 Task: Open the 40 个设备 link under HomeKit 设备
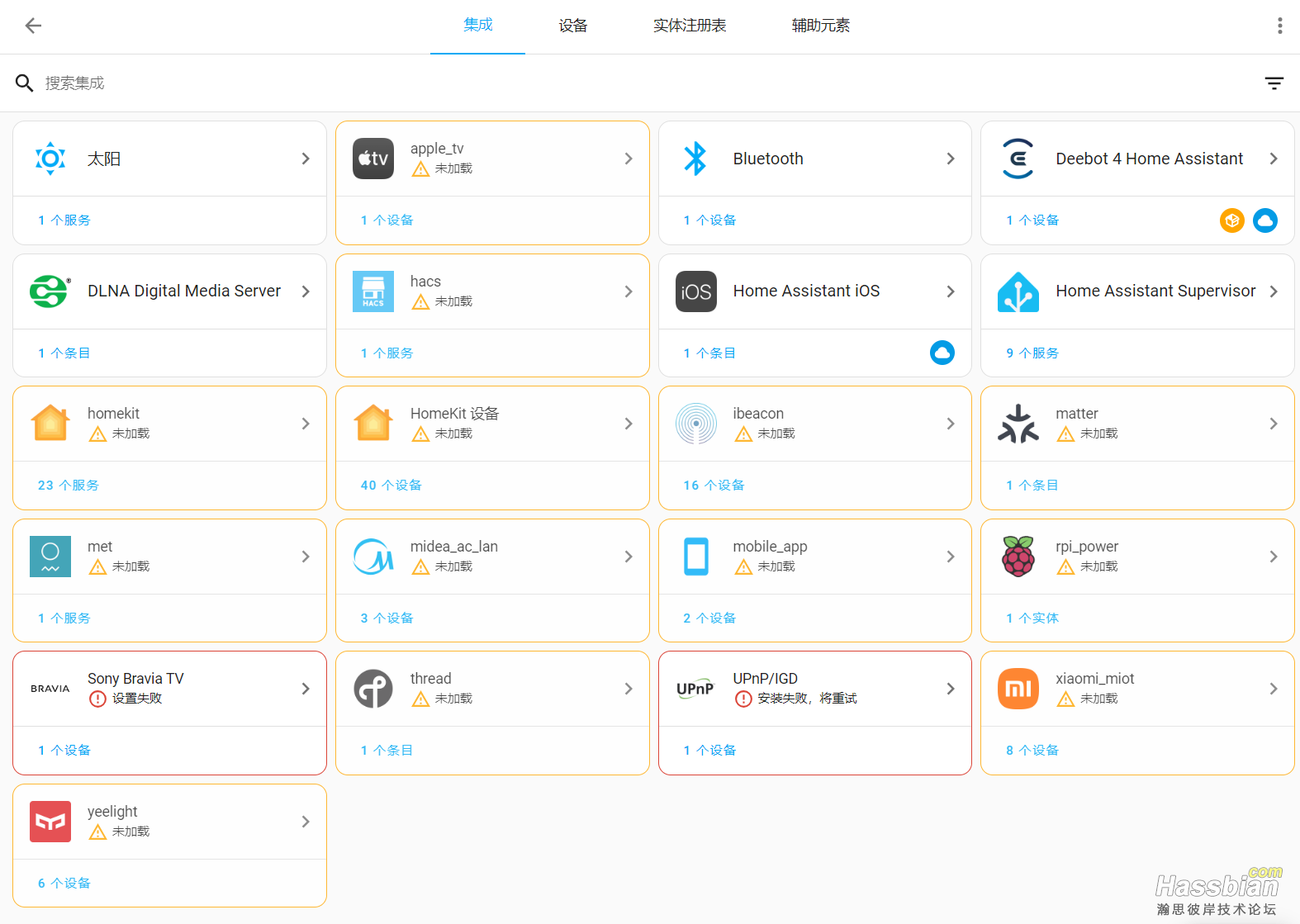(x=391, y=486)
